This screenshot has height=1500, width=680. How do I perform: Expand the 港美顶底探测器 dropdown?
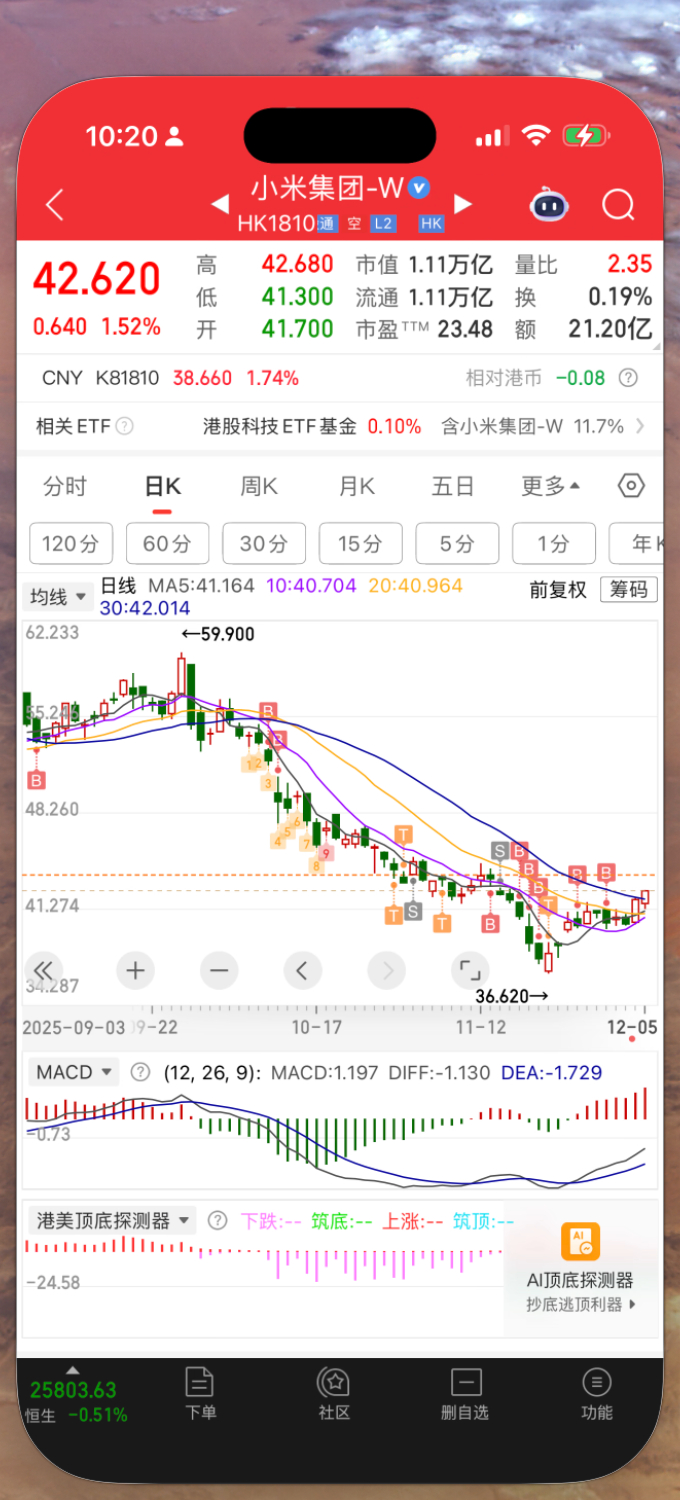tap(112, 1220)
